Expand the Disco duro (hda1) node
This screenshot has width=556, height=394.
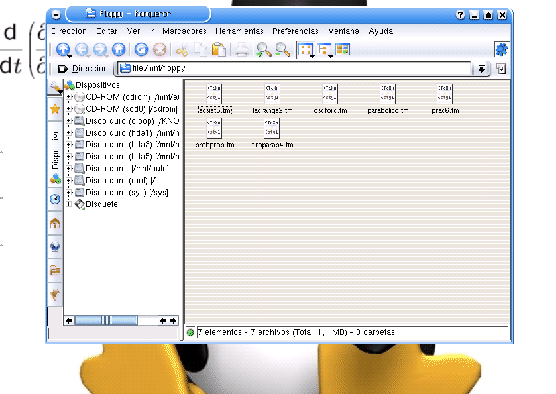70,133
